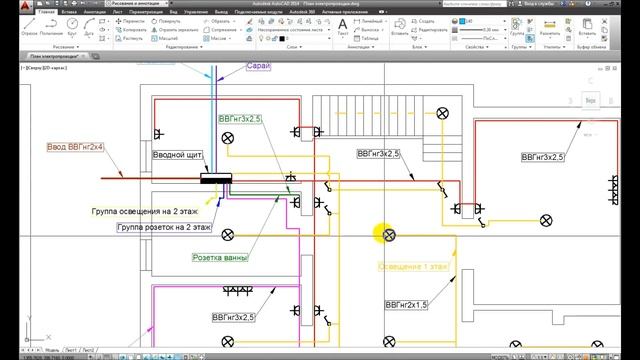Toggle group selection highlighted button
Image resolution: width=640 pixels, height=360 pixels.
pos(530,38)
